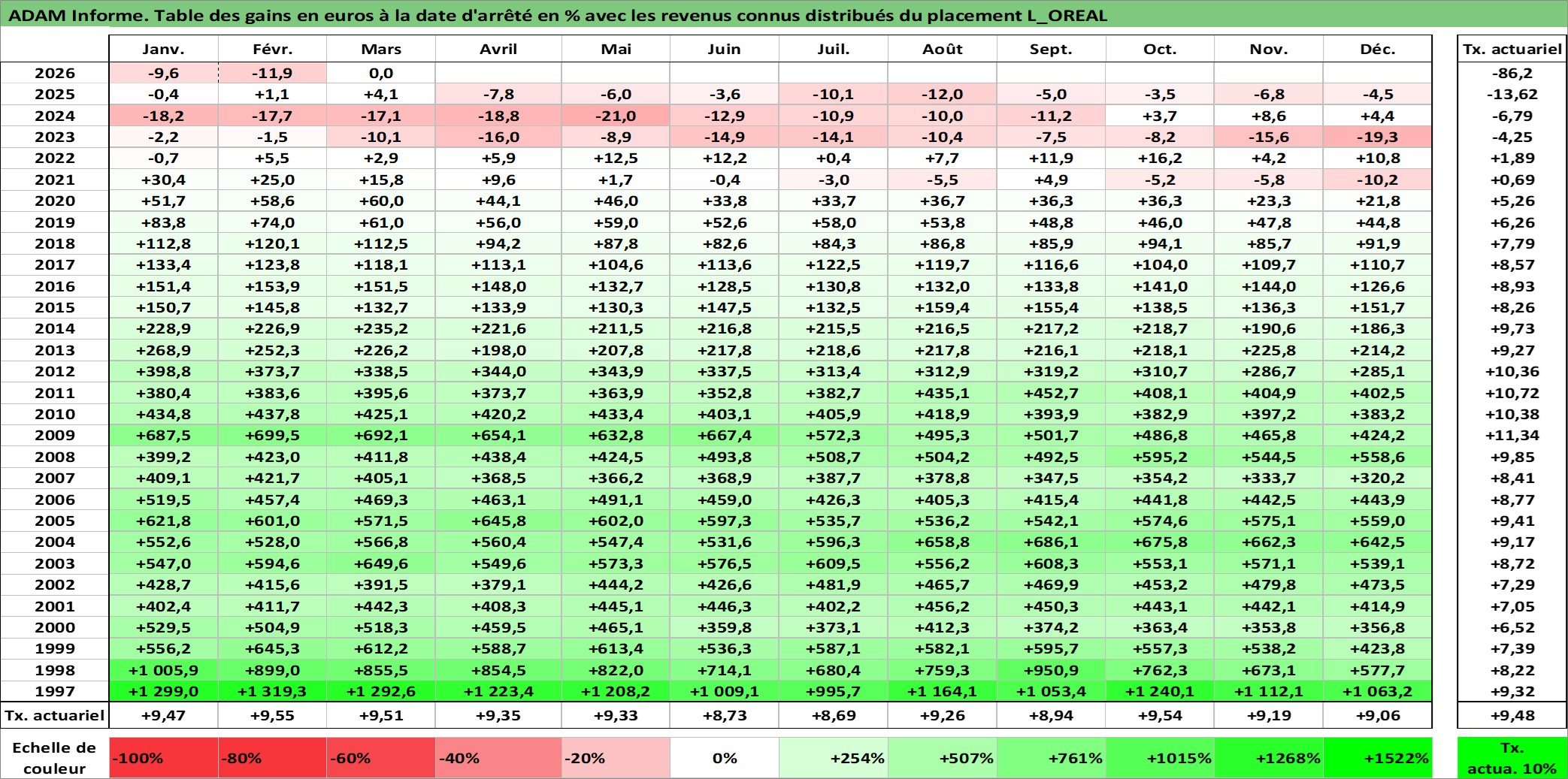The width and height of the screenshot is (1568, 779).
Task: Select the -80% legend swatch
Action: click(x=272, y=757)
